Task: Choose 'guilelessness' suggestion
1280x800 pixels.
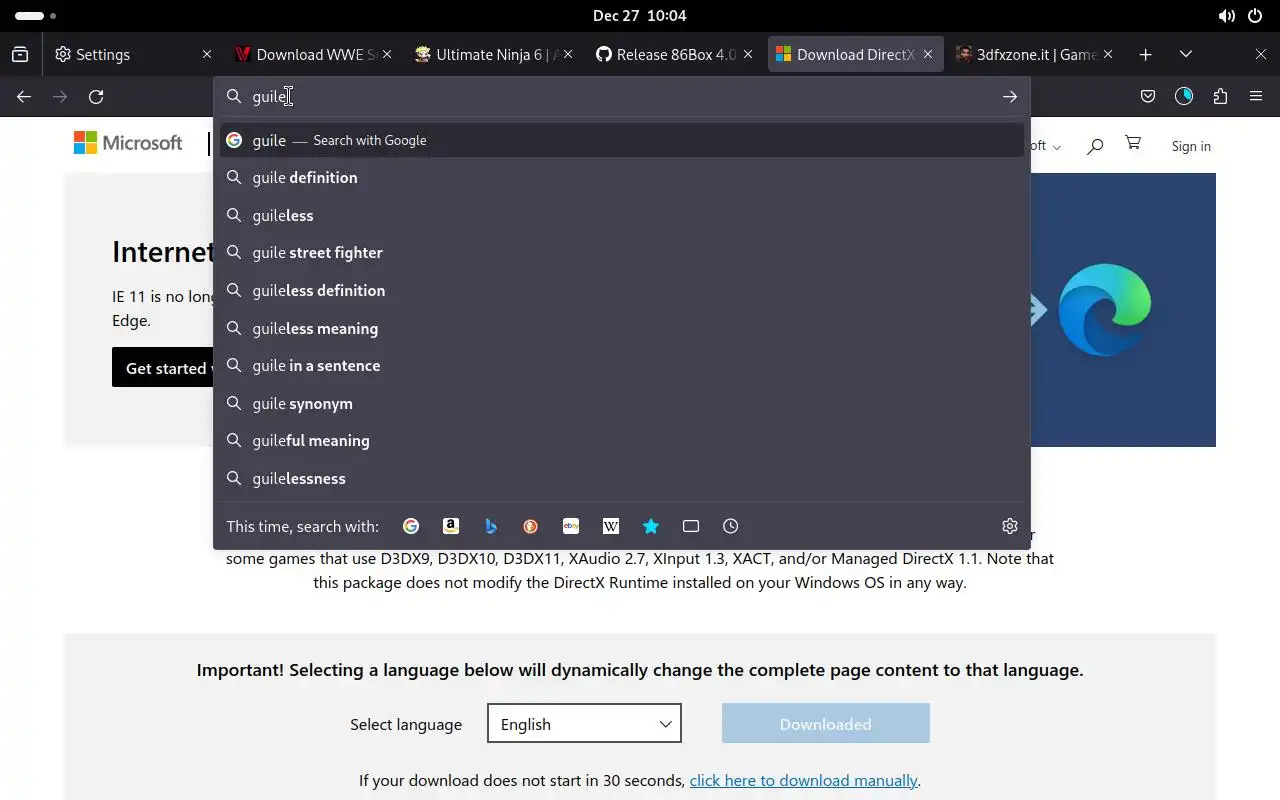Action: click(622, 478)
